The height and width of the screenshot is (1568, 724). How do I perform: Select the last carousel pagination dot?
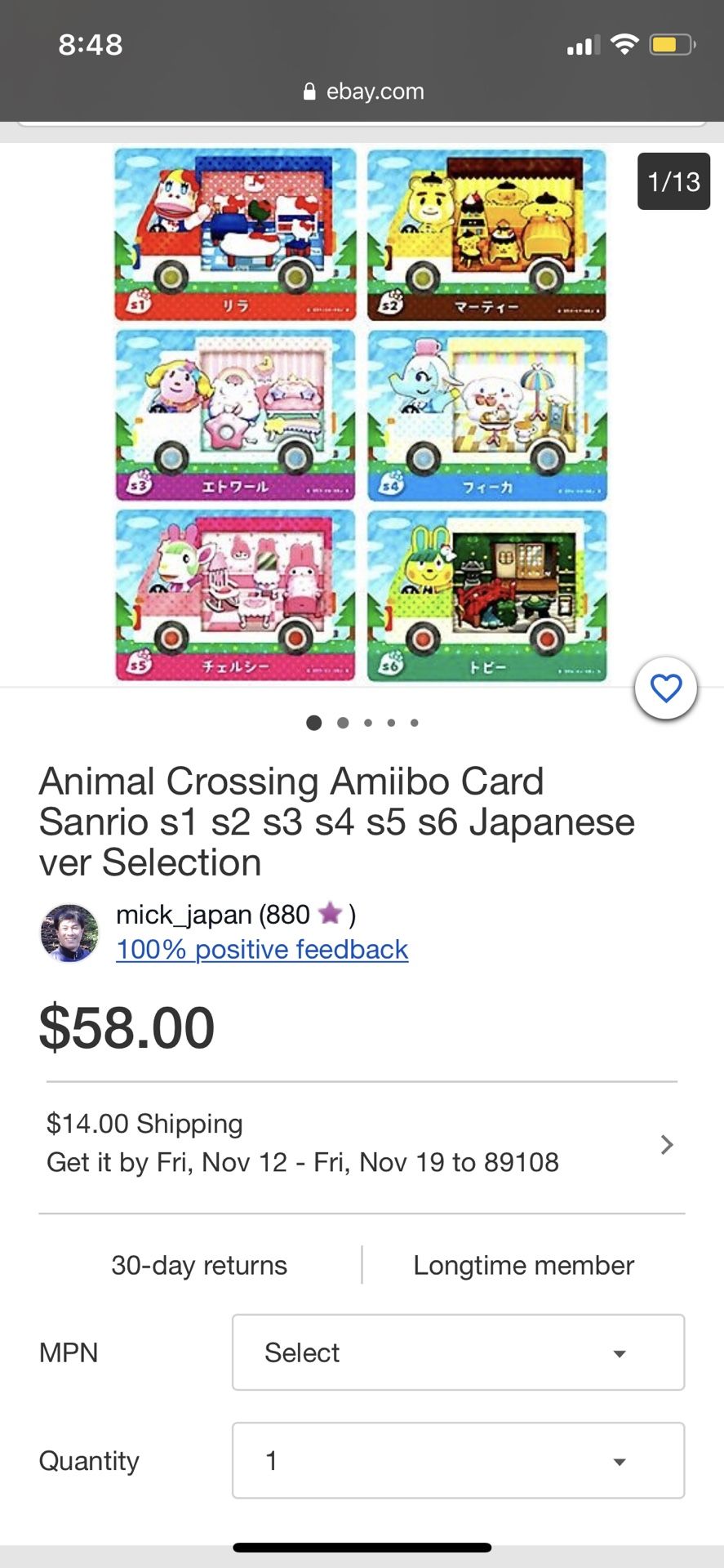tap(414, 722)
